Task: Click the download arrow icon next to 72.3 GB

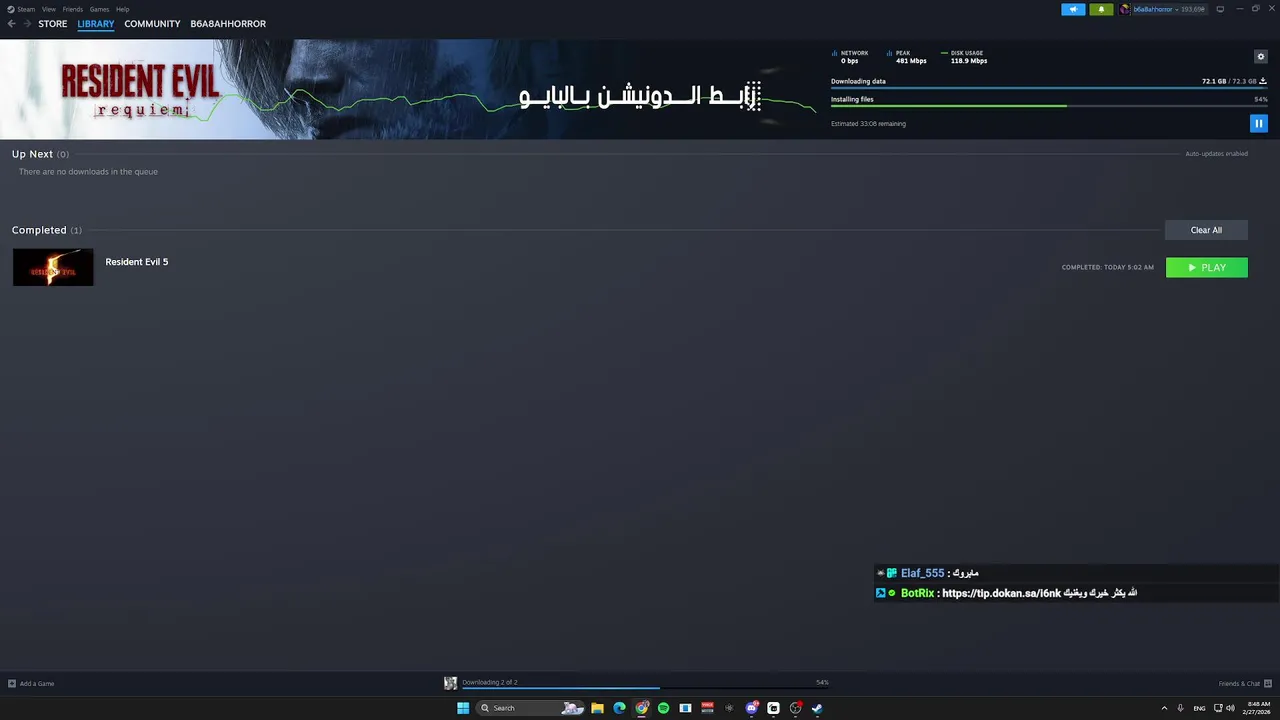Action: point(1263,81)
